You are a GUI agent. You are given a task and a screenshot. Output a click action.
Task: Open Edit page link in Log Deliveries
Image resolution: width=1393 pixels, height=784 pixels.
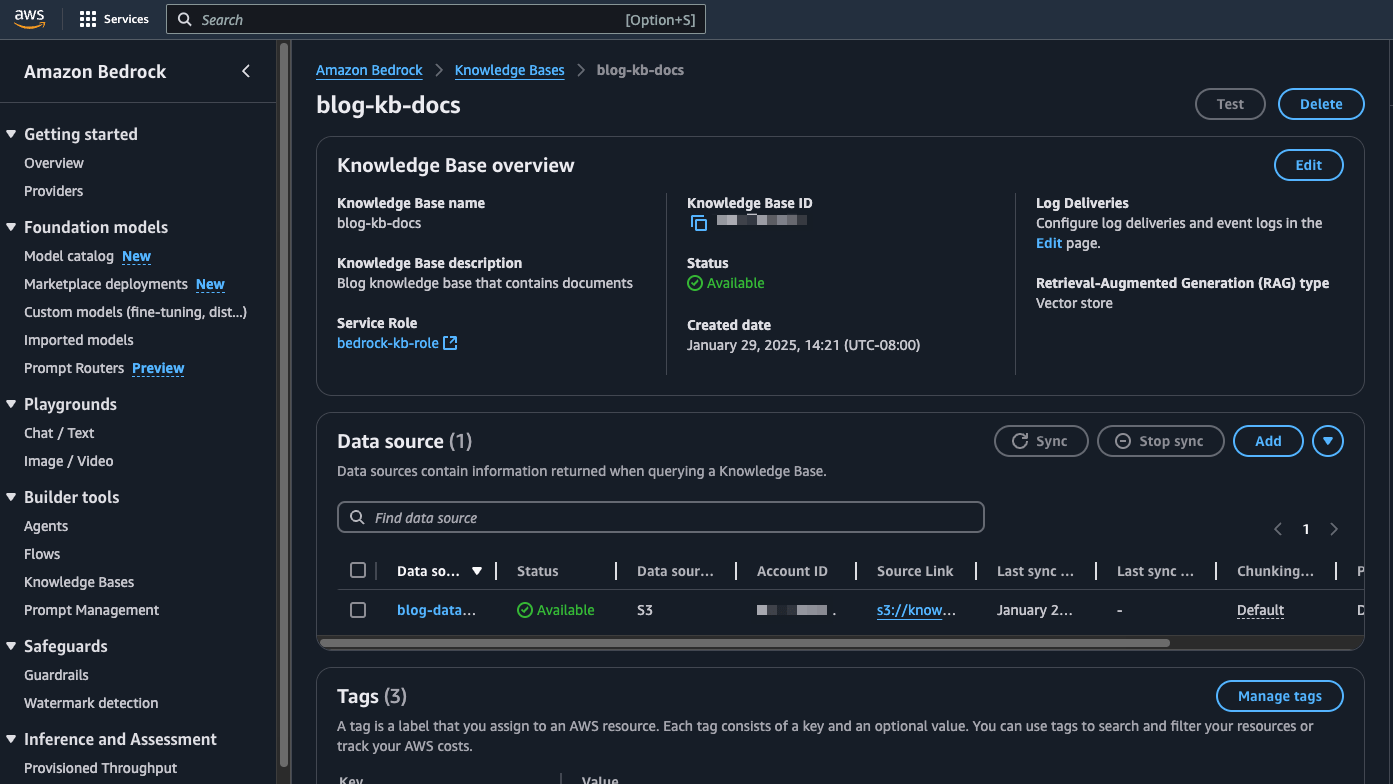coord(1049,243)
